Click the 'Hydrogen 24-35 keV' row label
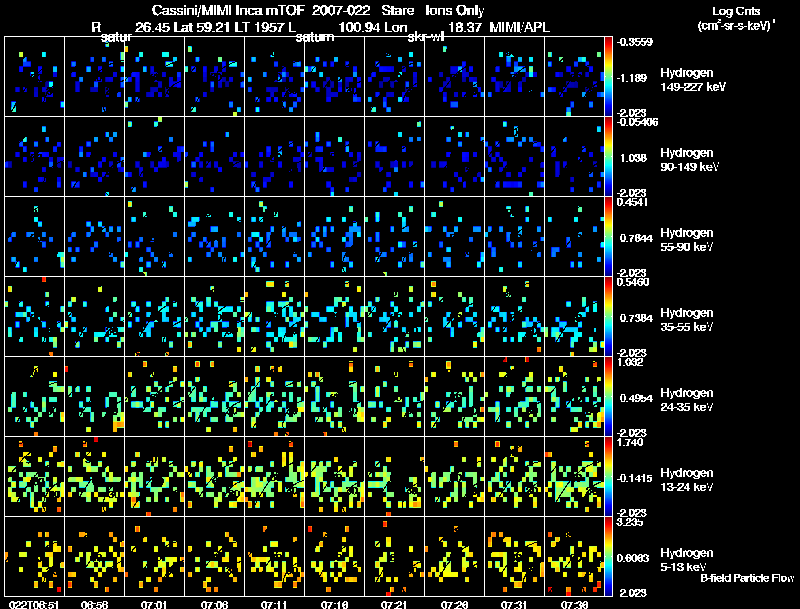Viewport: 800px width, 609px height. tap(687, 400)
